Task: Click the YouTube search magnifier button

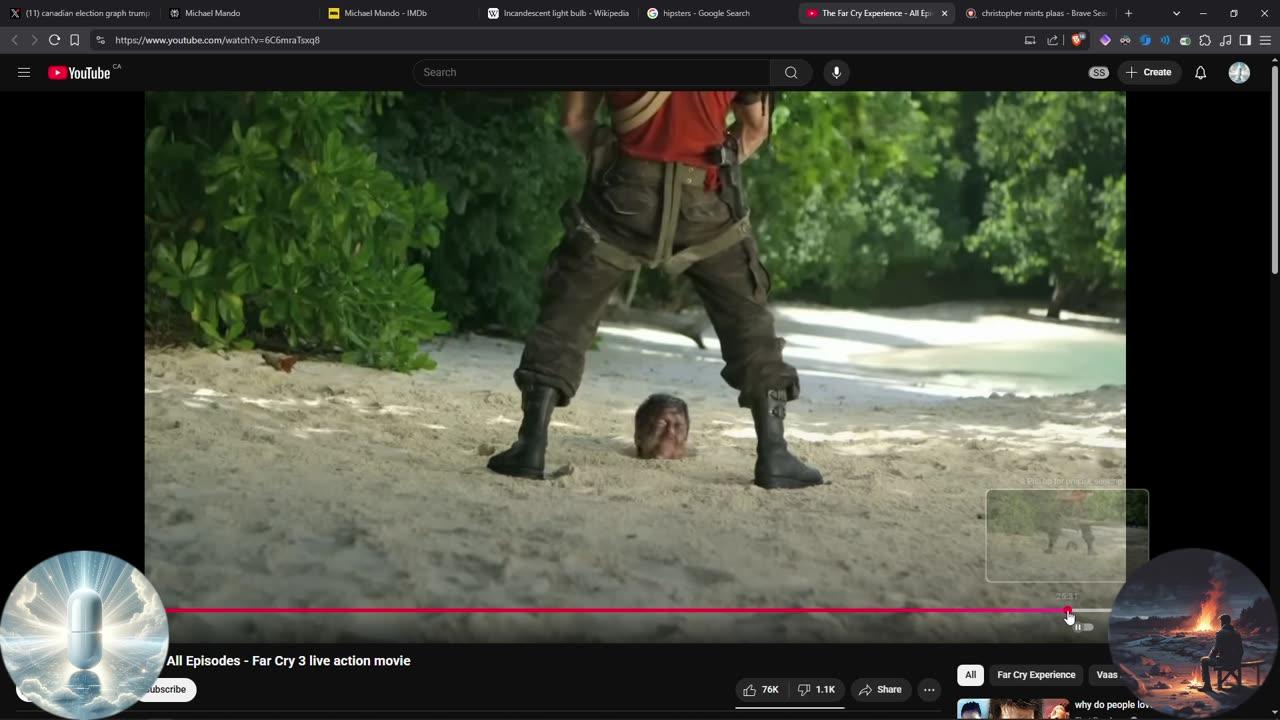Action: point(791,72)
